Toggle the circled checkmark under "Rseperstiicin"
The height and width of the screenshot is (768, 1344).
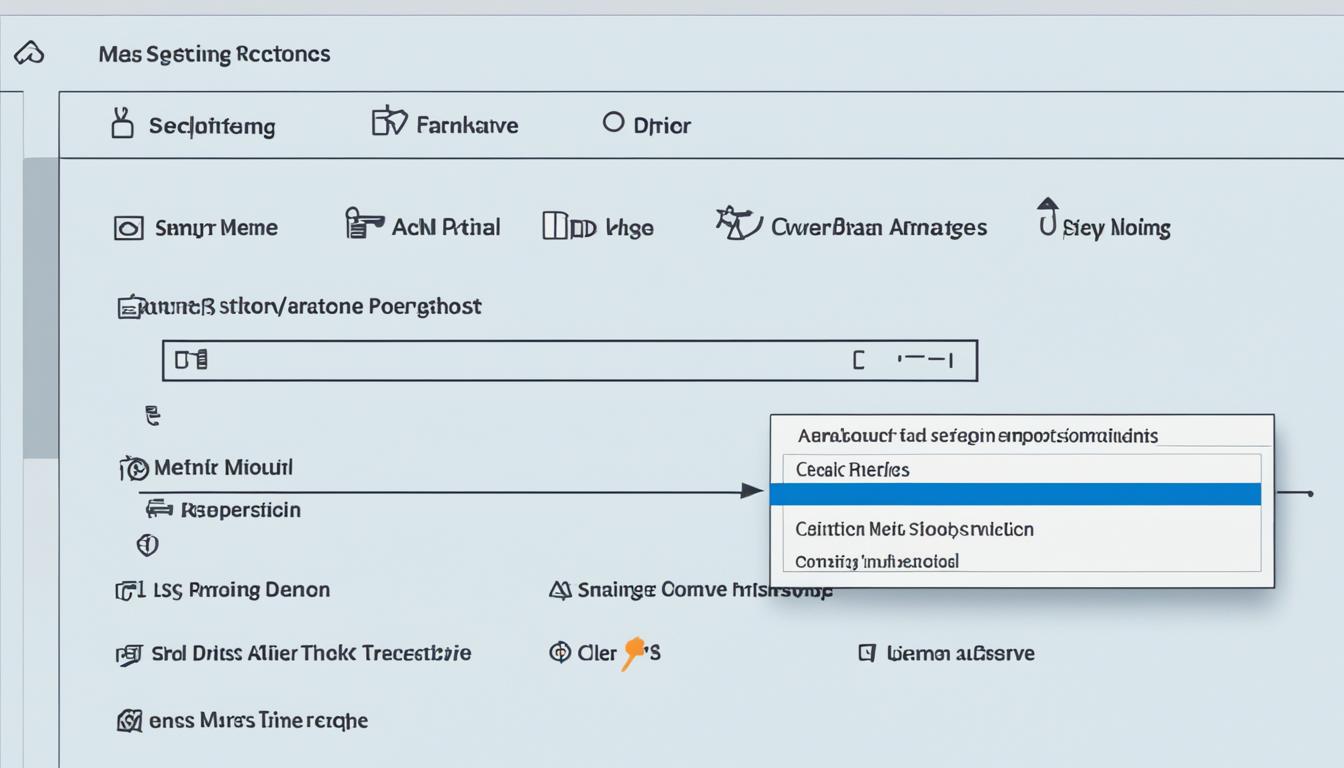[147, 545]
